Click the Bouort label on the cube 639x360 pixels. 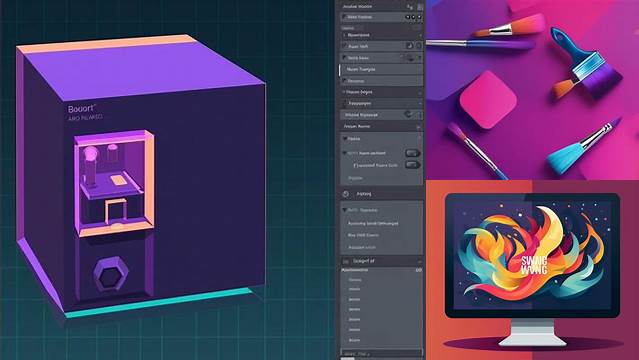[82, 109]
